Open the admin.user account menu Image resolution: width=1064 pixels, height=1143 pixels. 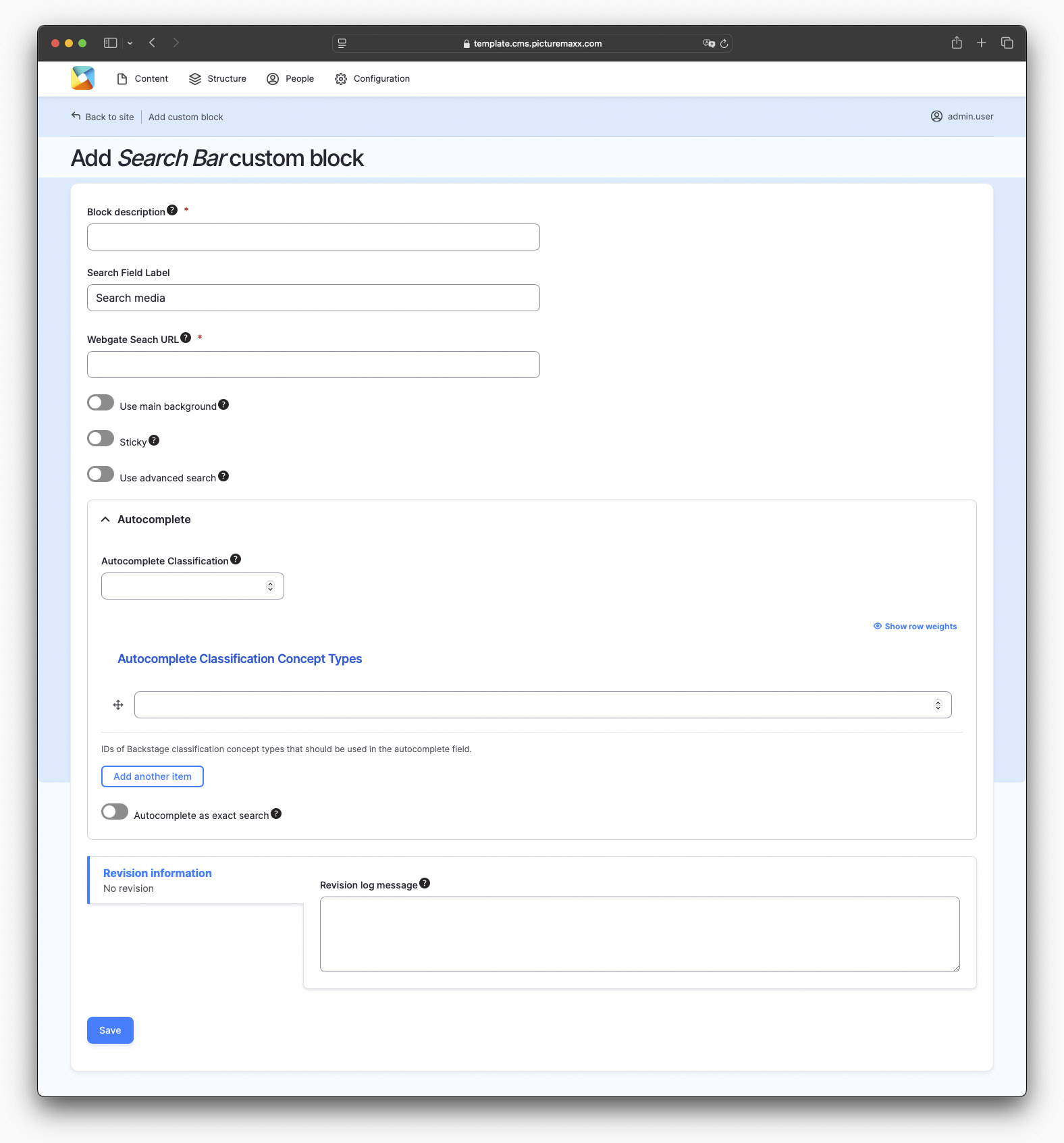962,116
